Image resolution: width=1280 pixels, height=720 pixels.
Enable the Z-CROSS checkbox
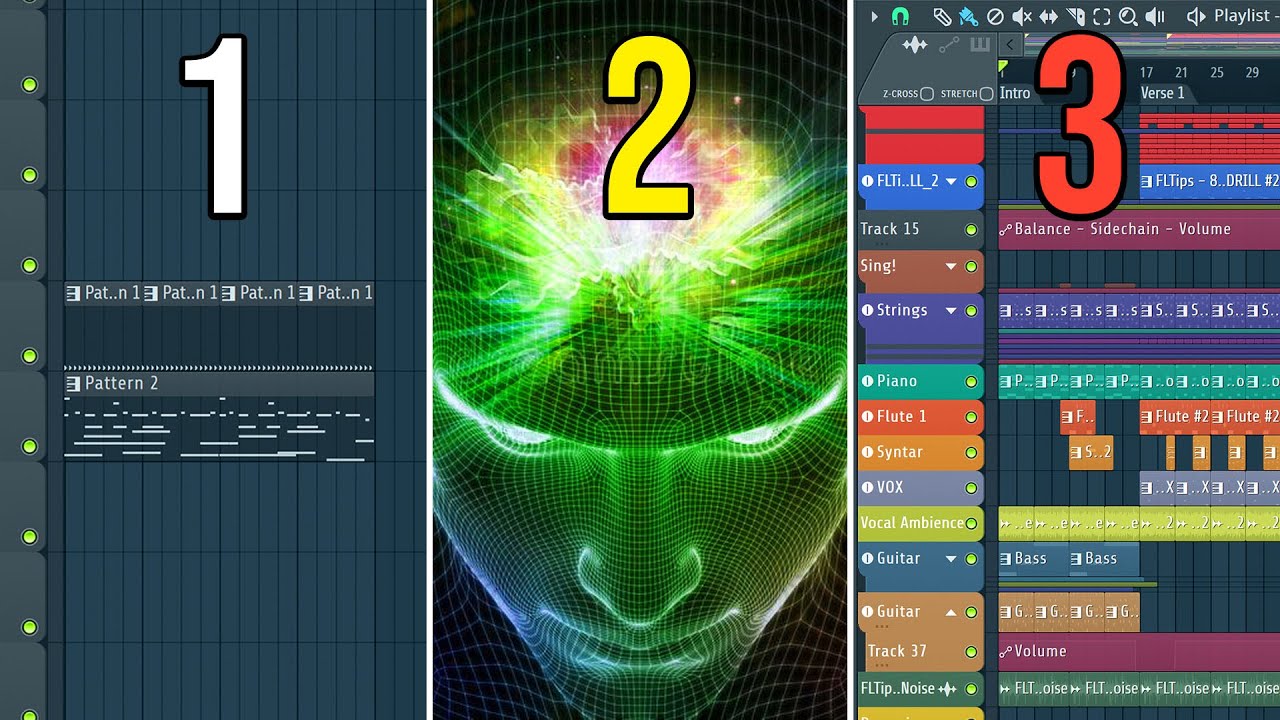pyautogui.click(x=927, y=94)
